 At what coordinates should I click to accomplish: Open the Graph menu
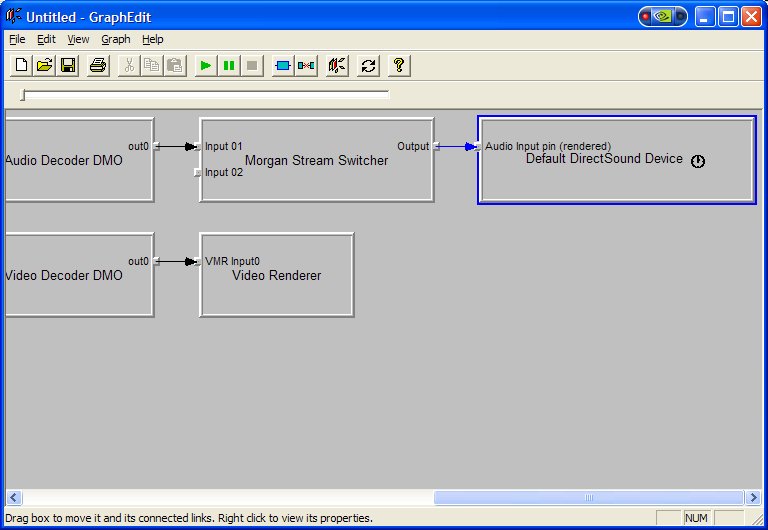[x=116, y=39]
